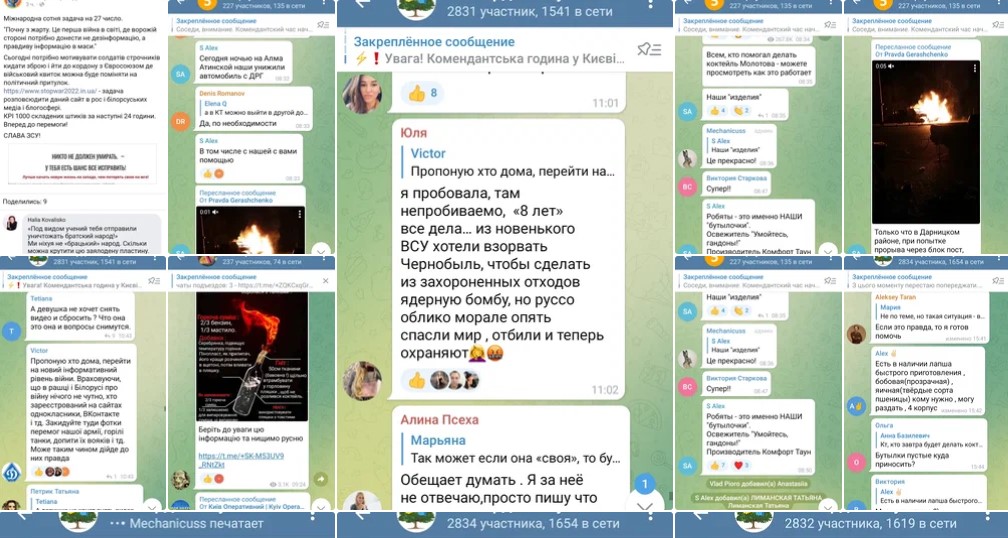Toggle mute icon on the 0:05 video
The height and width of the screenshot is (538, 1008).
[892, 66]
